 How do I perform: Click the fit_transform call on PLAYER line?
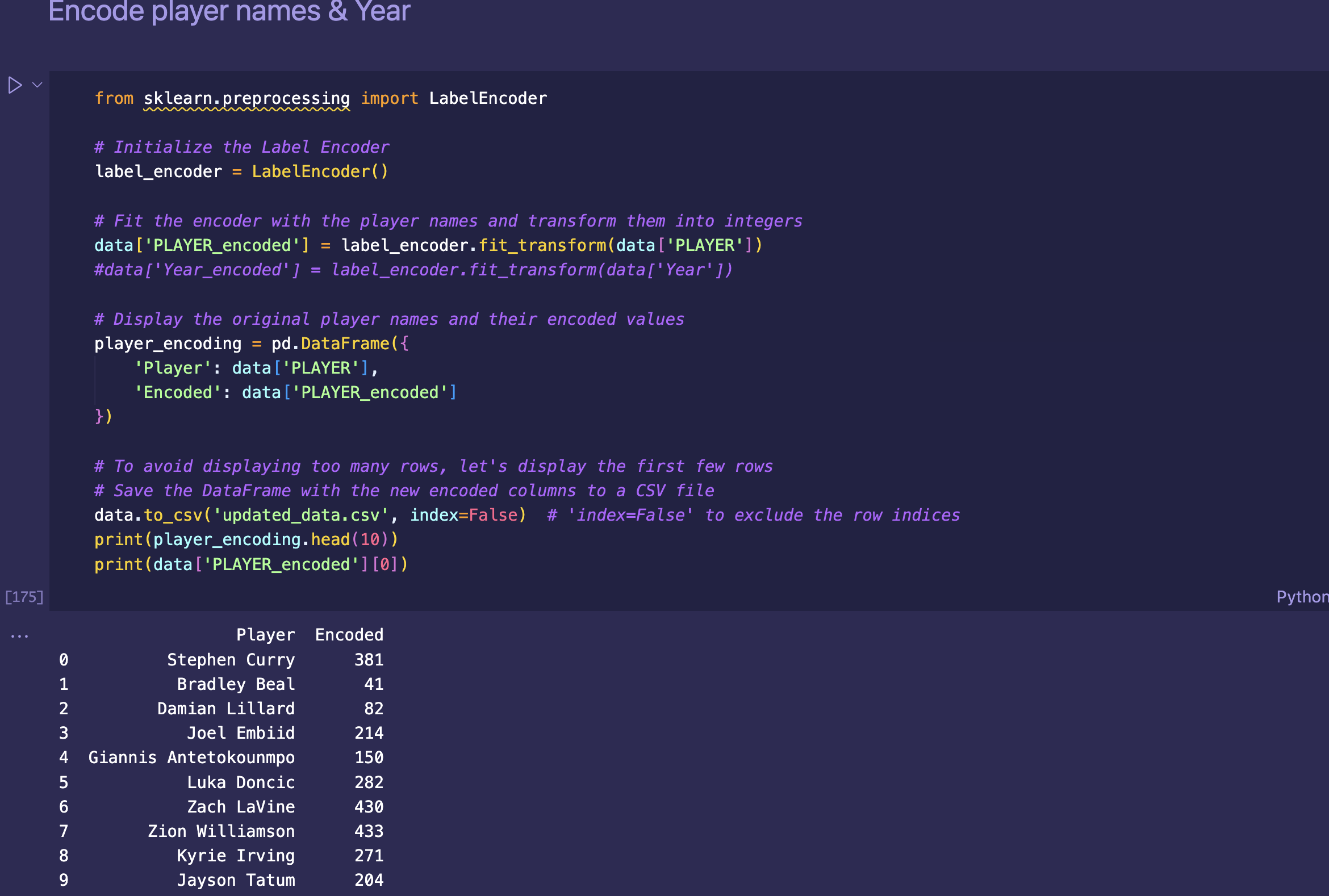(x=542, y=245)
